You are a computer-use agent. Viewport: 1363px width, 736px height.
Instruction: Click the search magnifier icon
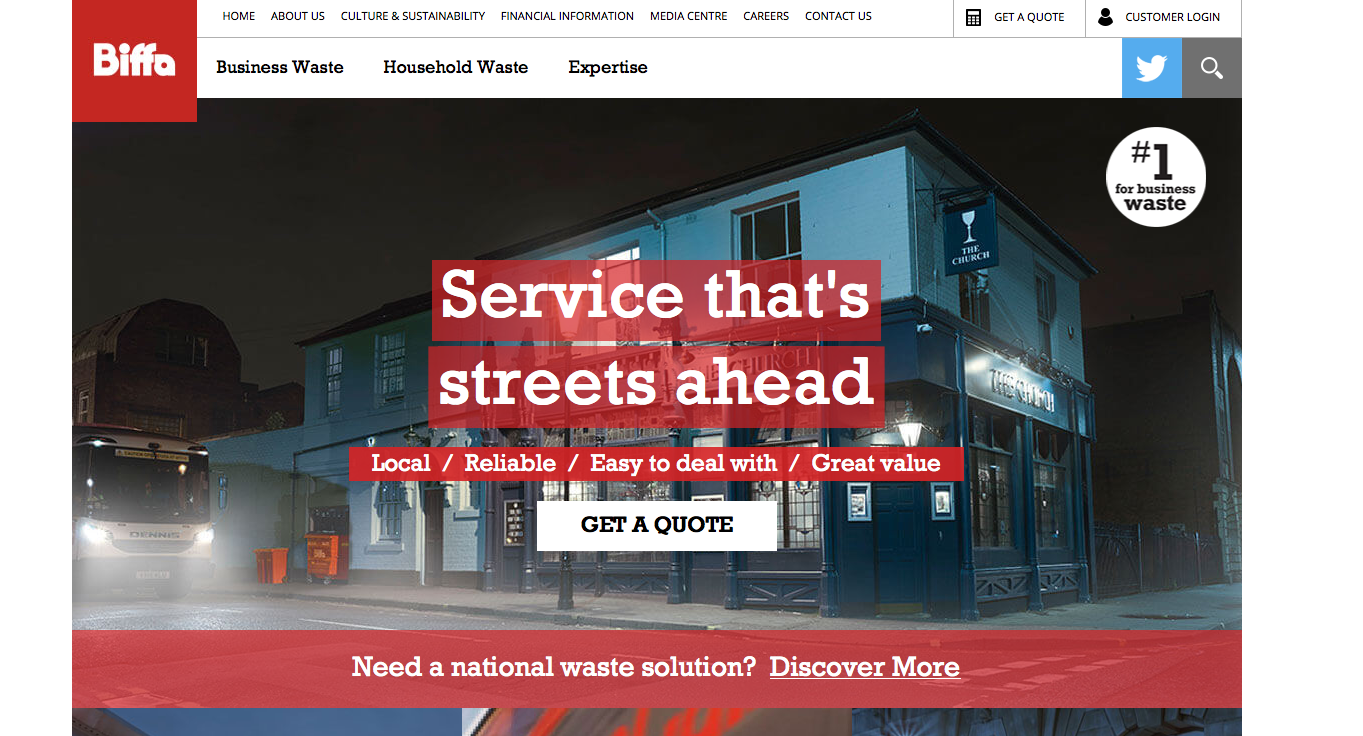point(1212,68)
